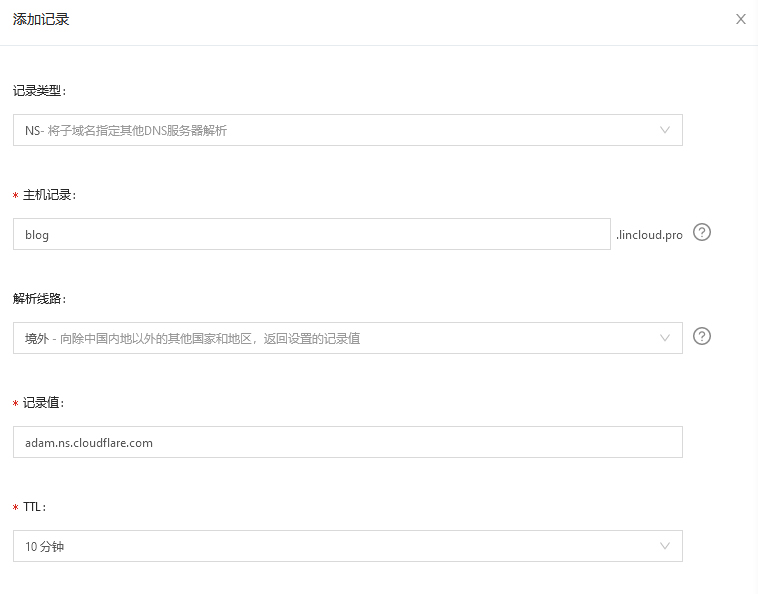758x594 pixels.
Task: Open the 解析线路 境外 dropdown
Action: [x=347, y=338]
